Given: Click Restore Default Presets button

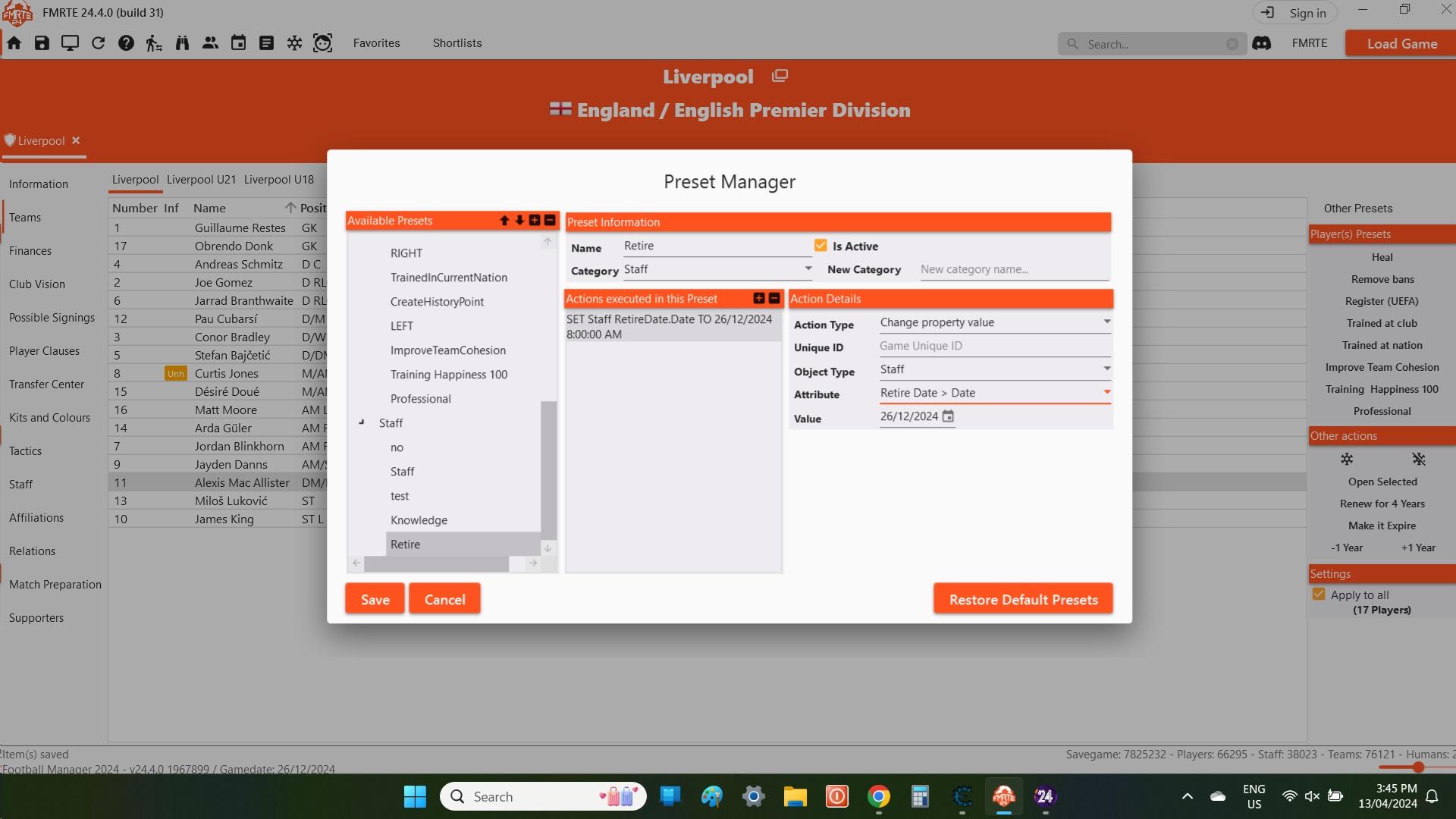Looking at the screenshot, I should point(1023,599).
